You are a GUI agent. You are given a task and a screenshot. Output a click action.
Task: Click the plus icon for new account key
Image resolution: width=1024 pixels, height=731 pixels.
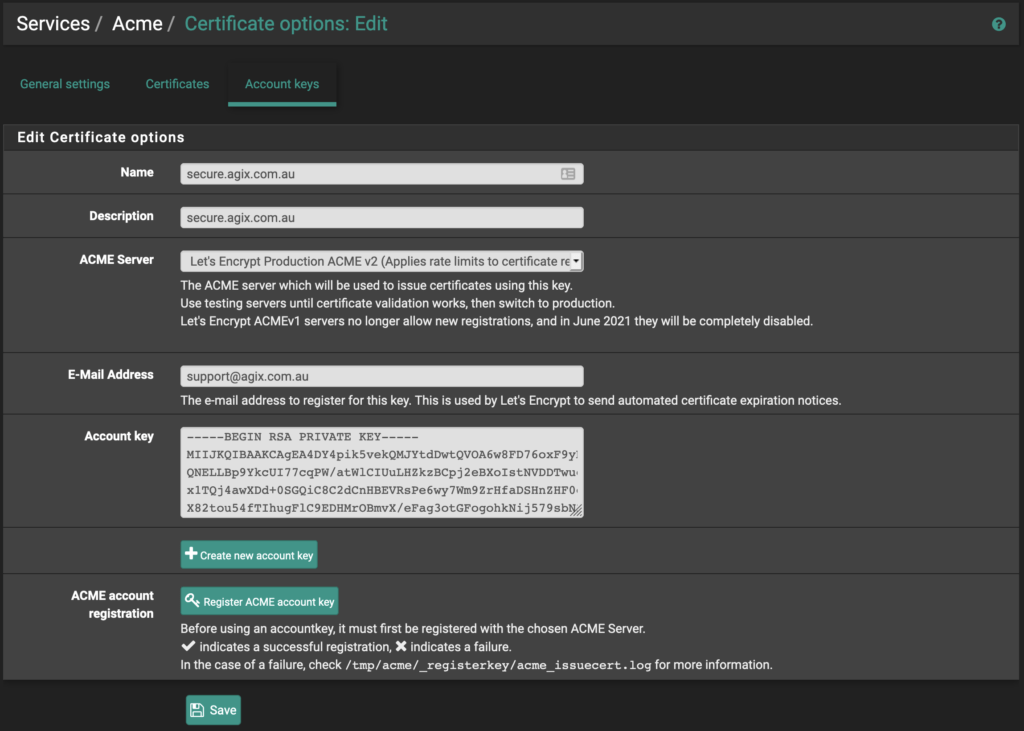pyautogui.click(x=191, y=554)
